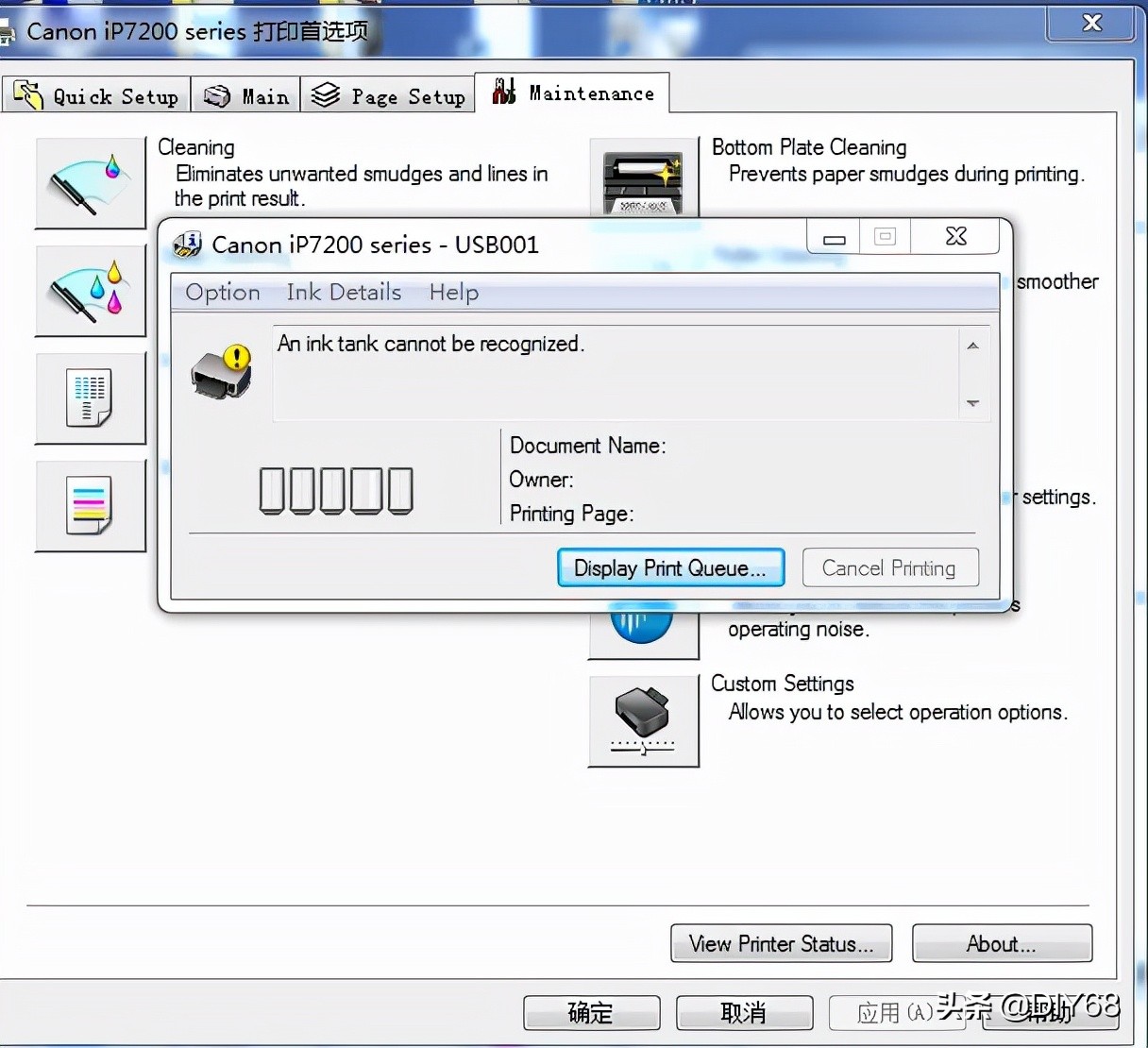Click the 应用(A) apply button
1148x1048 pixels.
point(897,1013)
